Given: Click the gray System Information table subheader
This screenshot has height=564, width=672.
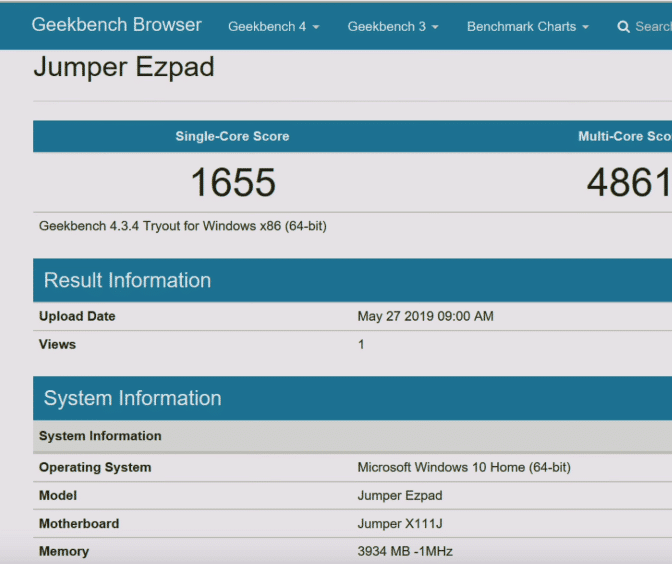Looking at the screenshot, I should pos(352,436).
